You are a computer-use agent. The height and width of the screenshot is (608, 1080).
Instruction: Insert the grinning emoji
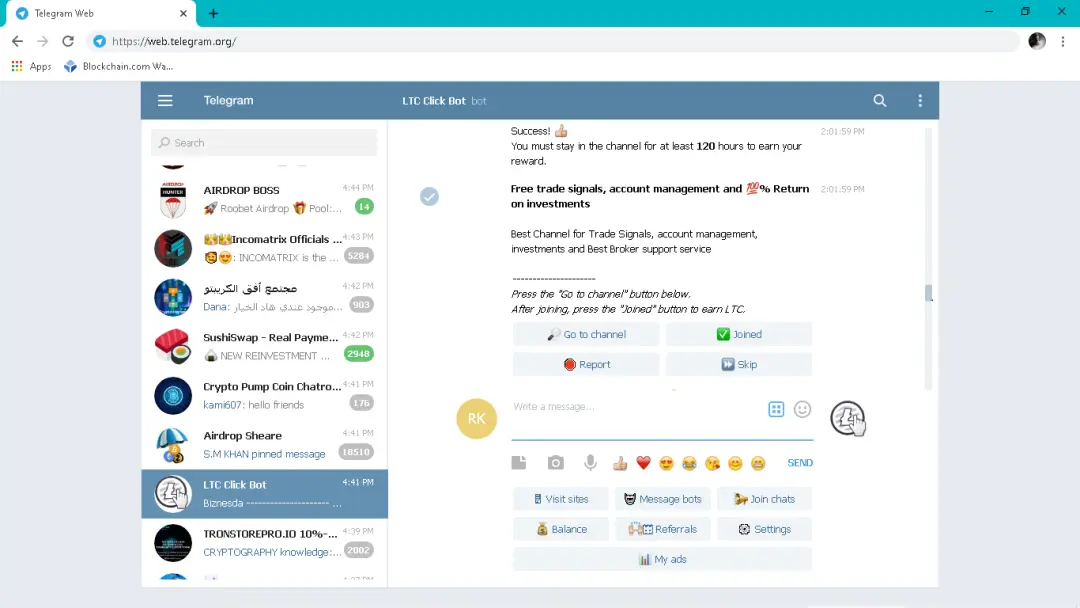pos(758,463)
